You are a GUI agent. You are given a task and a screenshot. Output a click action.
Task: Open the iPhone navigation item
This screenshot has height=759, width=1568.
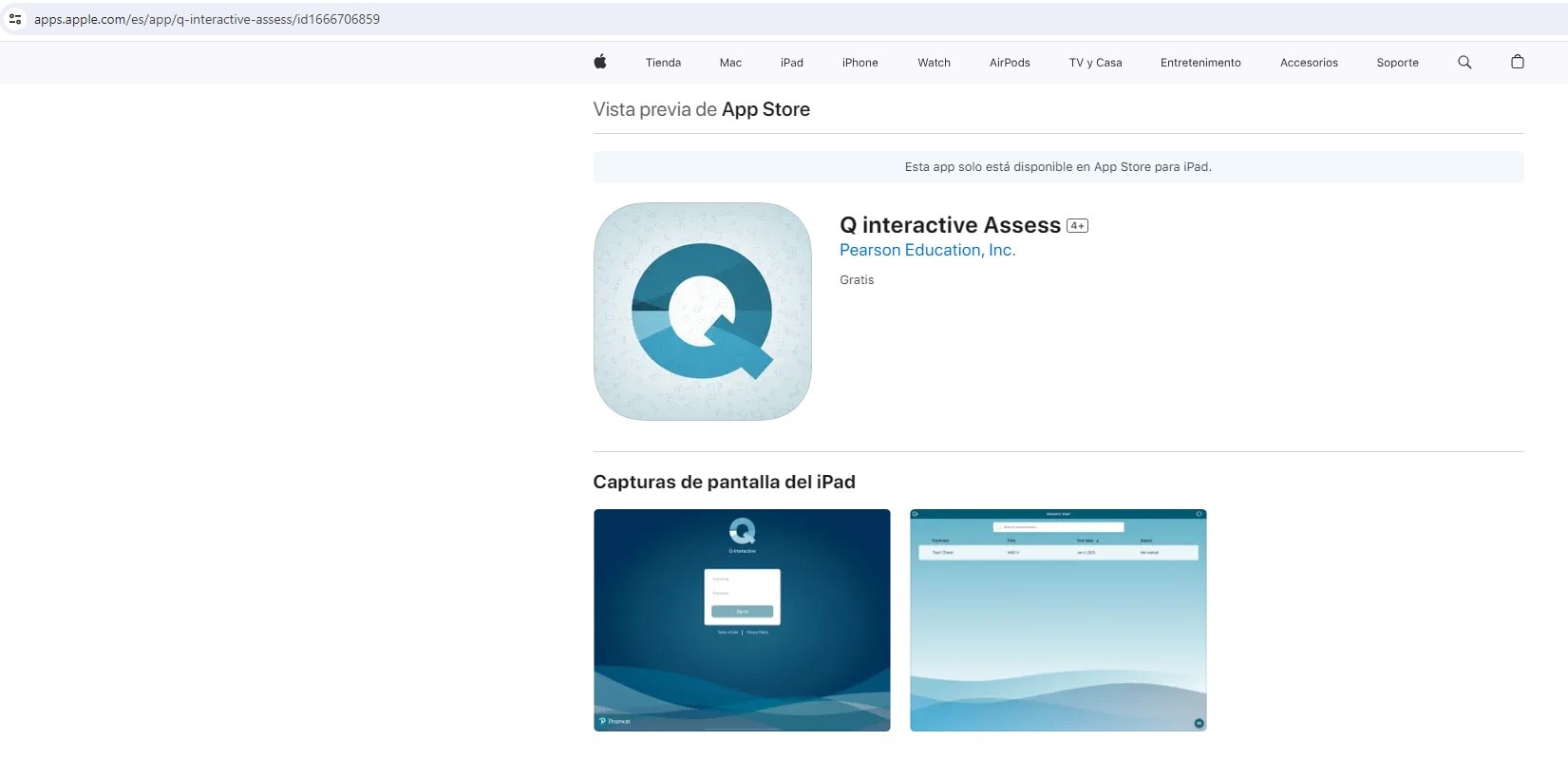pyautogui.click(x=860, y=63)
